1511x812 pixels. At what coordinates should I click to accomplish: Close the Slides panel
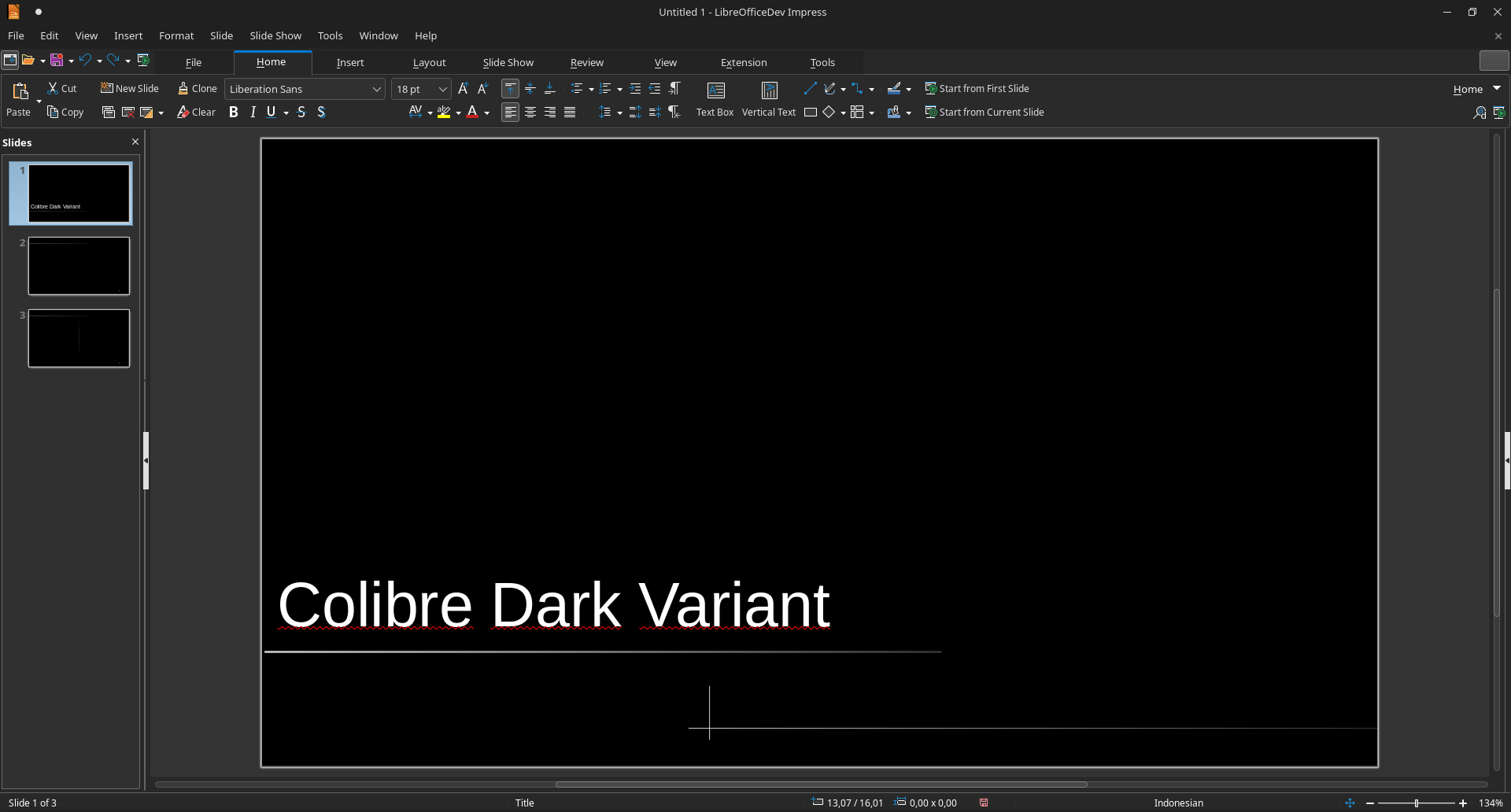(135, 142)
